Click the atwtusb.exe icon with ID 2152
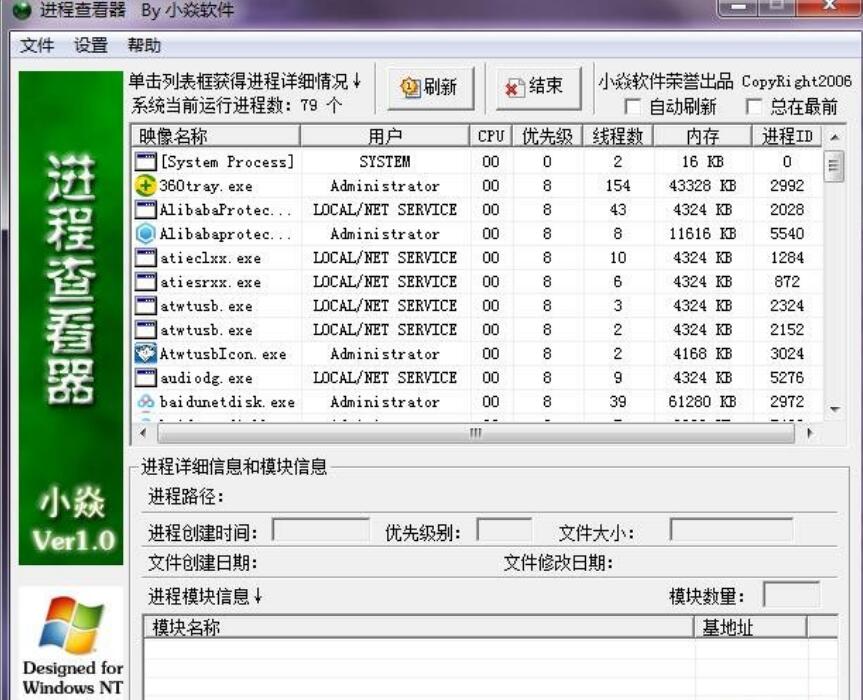This screenshot has width=863, height=700. (x=145, y=330)
